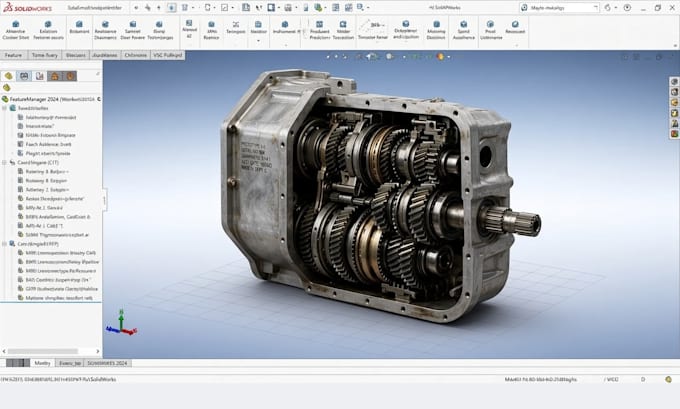Viewport: 680px width, 409px height.
Task: Click the left arrow of the tree scrollbar
Action: coord(4,351)
